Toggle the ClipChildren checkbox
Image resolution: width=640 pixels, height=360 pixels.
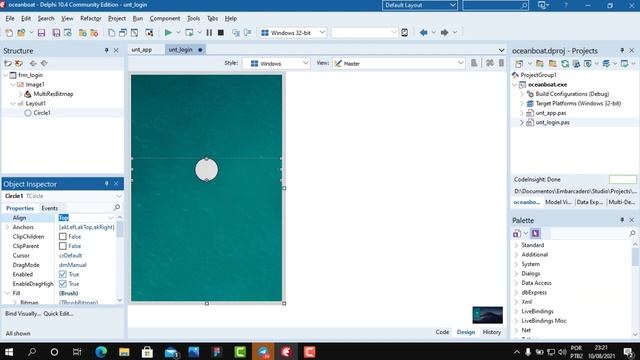(62, 236)
